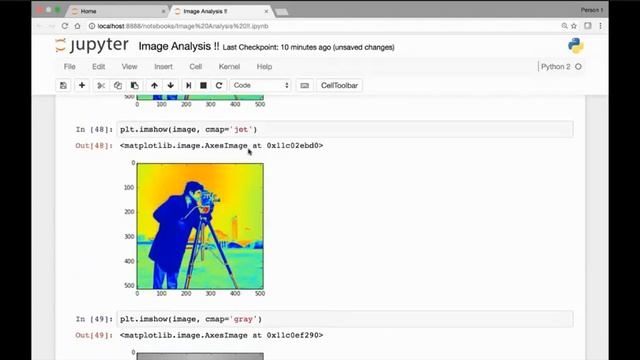Open the command palette keyboard icon
The width and height of the screenshot is (640, 360).
click(304, 85)
